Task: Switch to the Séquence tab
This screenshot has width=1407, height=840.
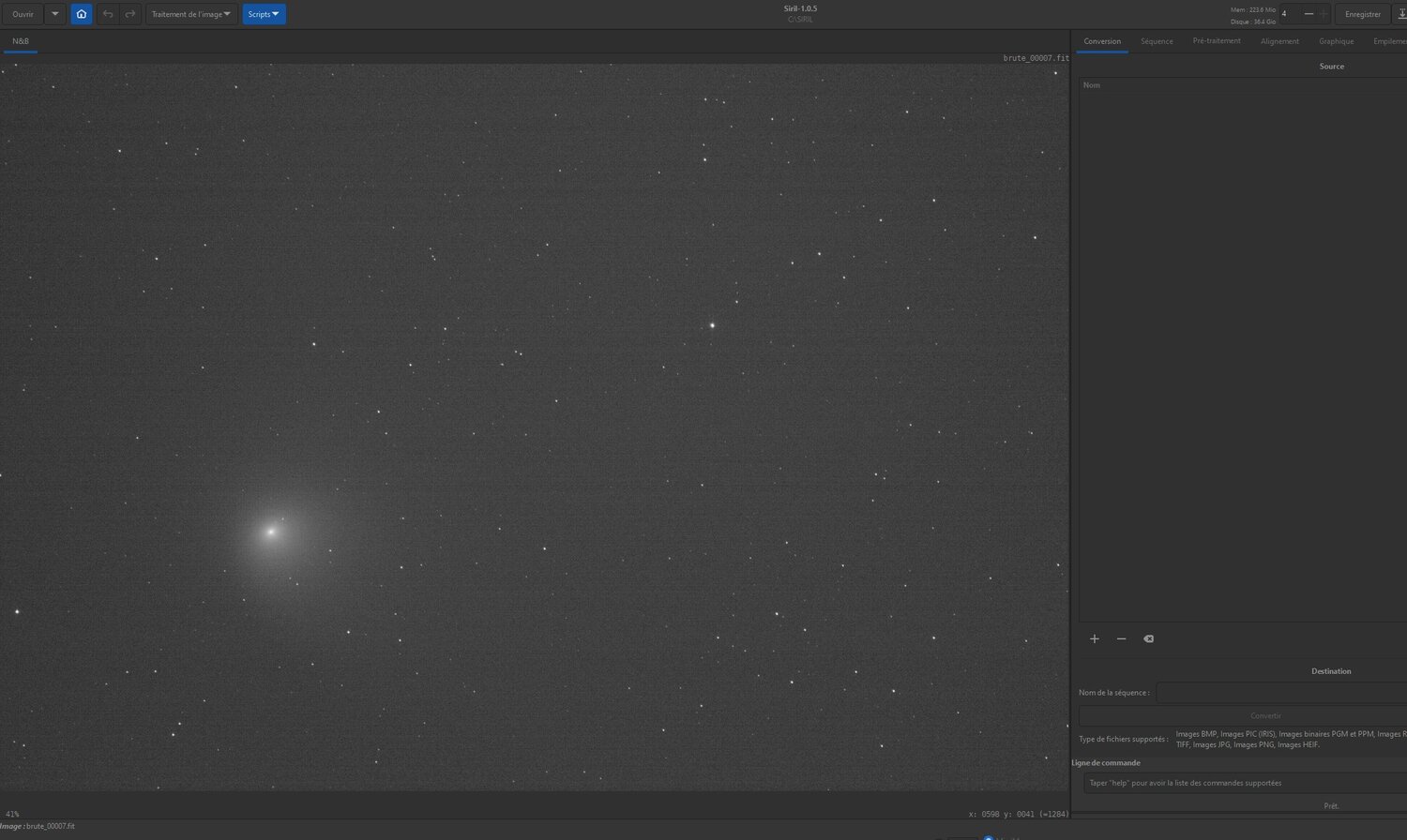Action: pos(1157,41)
